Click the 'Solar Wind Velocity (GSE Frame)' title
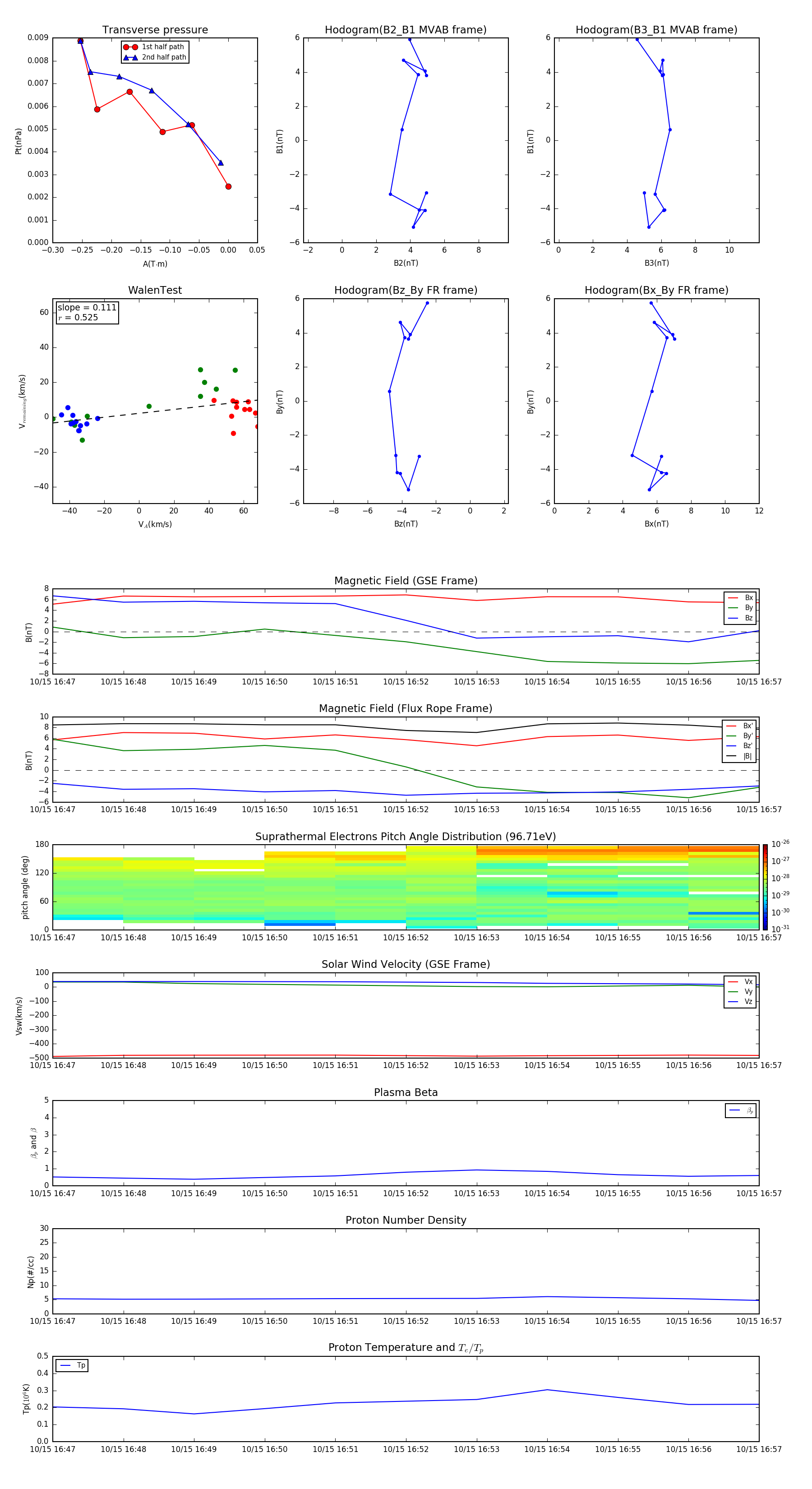This screenshot has width=812, height=1489. coord(406,965)
